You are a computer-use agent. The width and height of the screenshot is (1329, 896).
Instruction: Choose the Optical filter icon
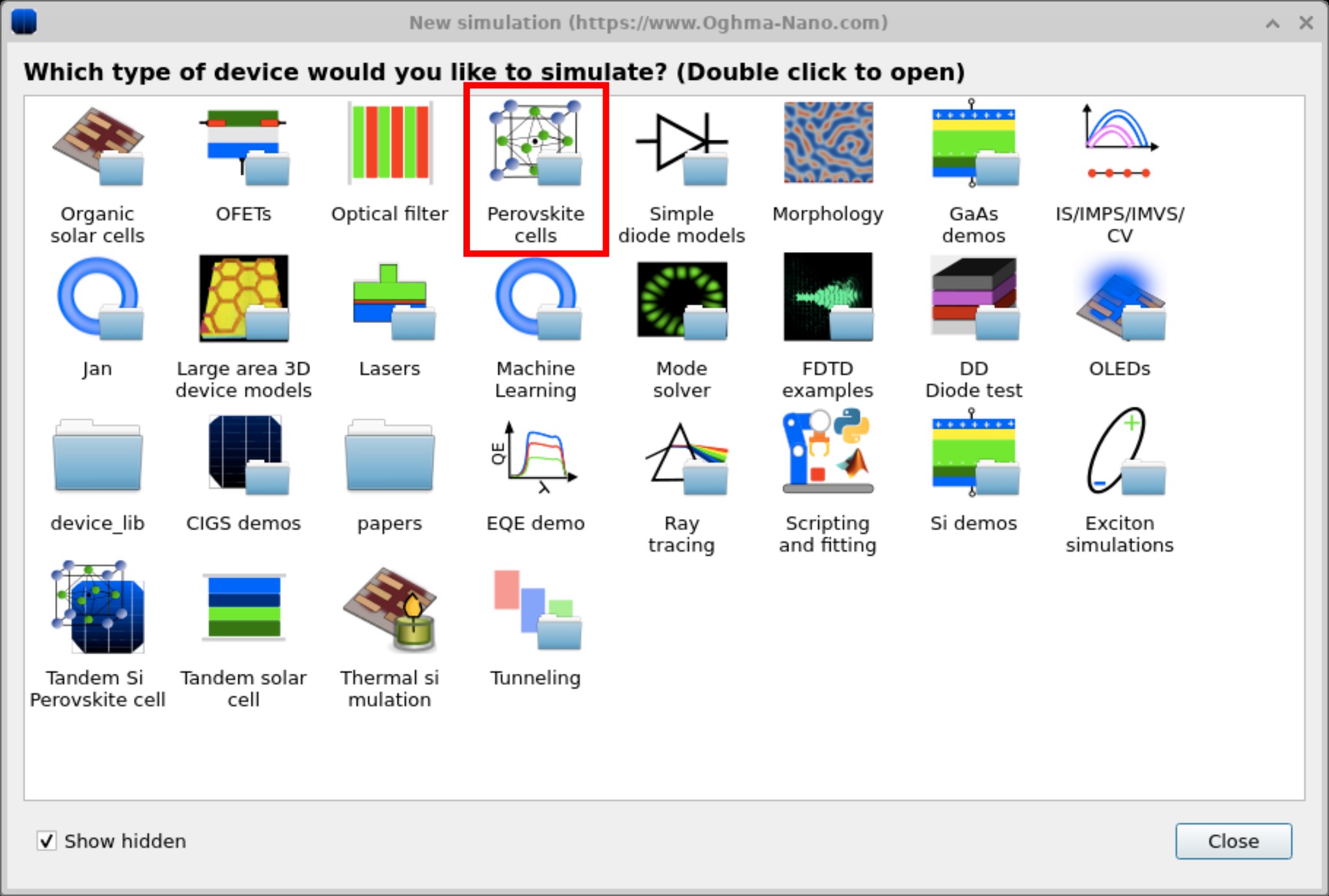389,143
